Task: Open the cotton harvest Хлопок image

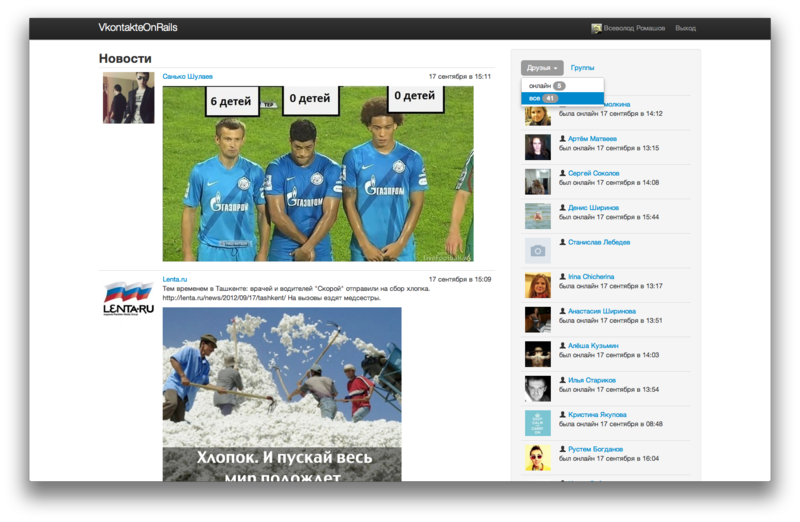Action: (x=282, y=394)
